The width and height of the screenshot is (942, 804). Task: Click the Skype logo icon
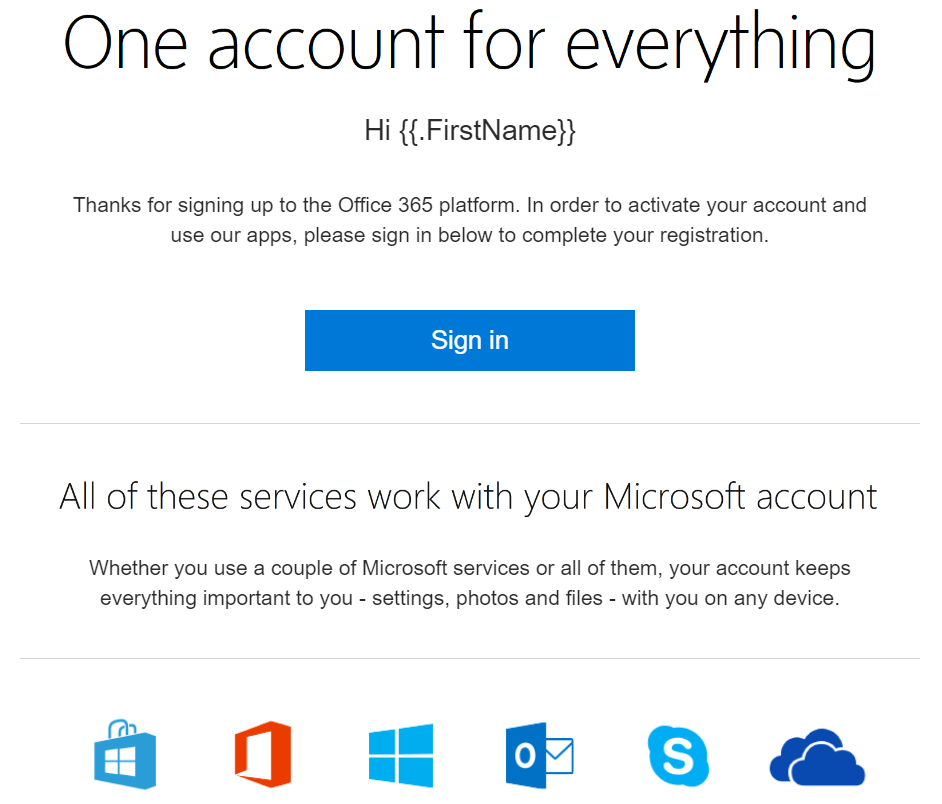(677, 755)
